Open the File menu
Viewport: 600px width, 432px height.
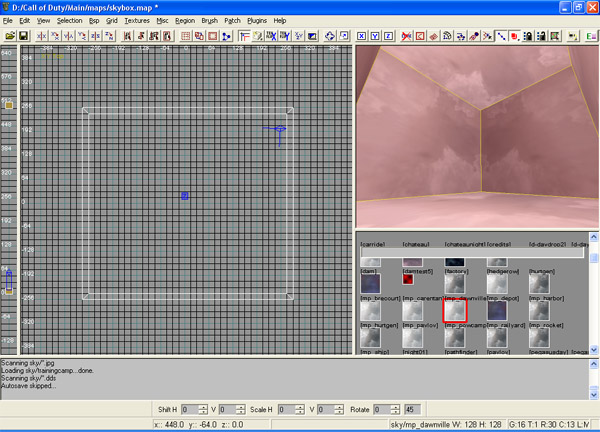pyautogui.click(x=8, y=21)
